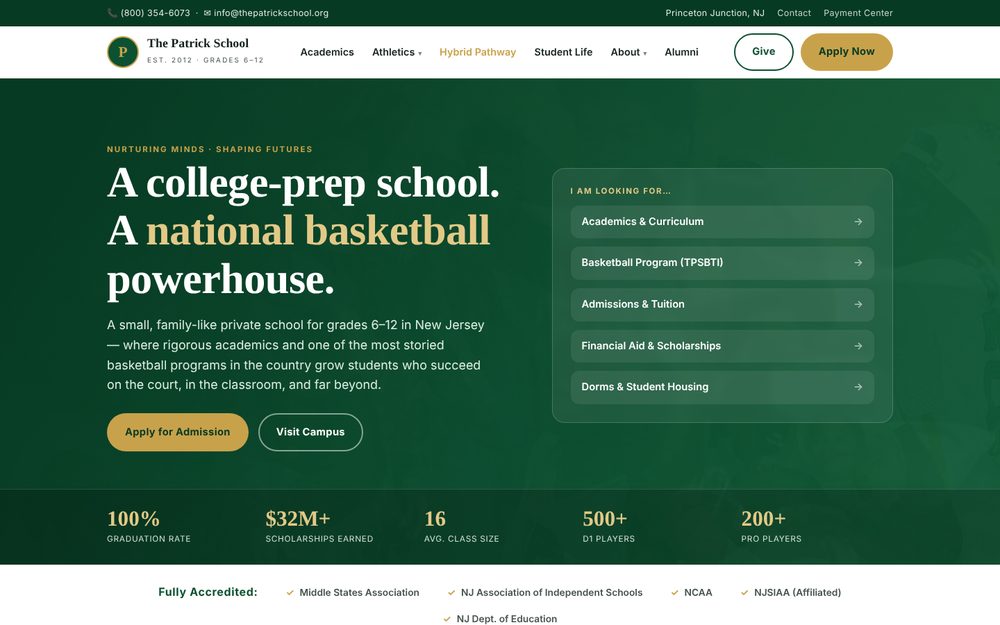
Task: Click the arrow icon on Academics & Curriculum
Action: tap(858, 222)
